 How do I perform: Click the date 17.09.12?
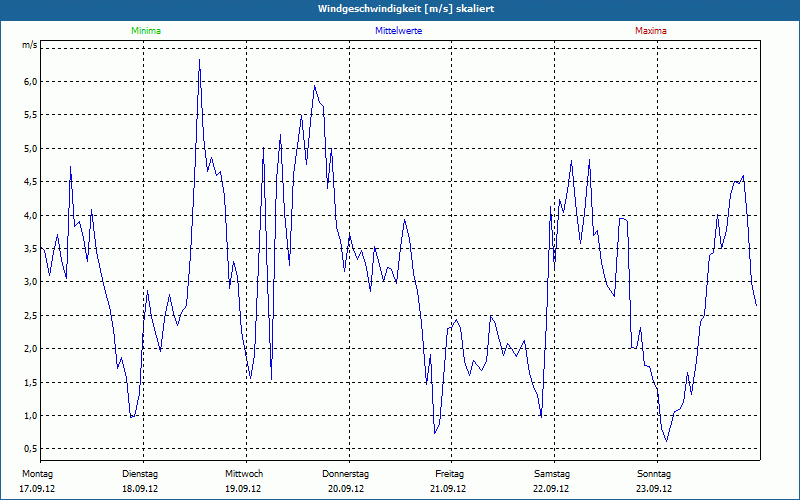click(x=37, y=489)
